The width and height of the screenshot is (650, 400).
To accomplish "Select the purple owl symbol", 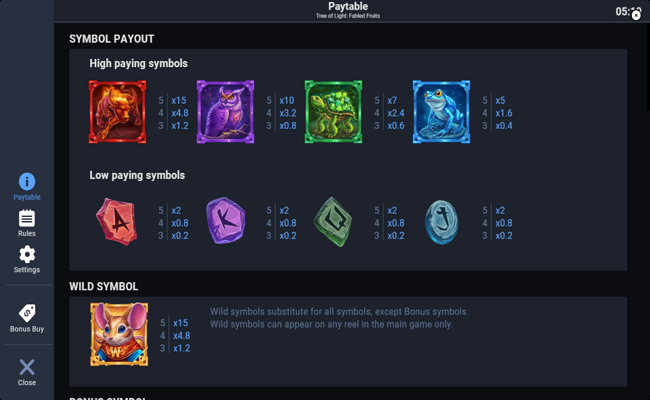I will (226, 112).
